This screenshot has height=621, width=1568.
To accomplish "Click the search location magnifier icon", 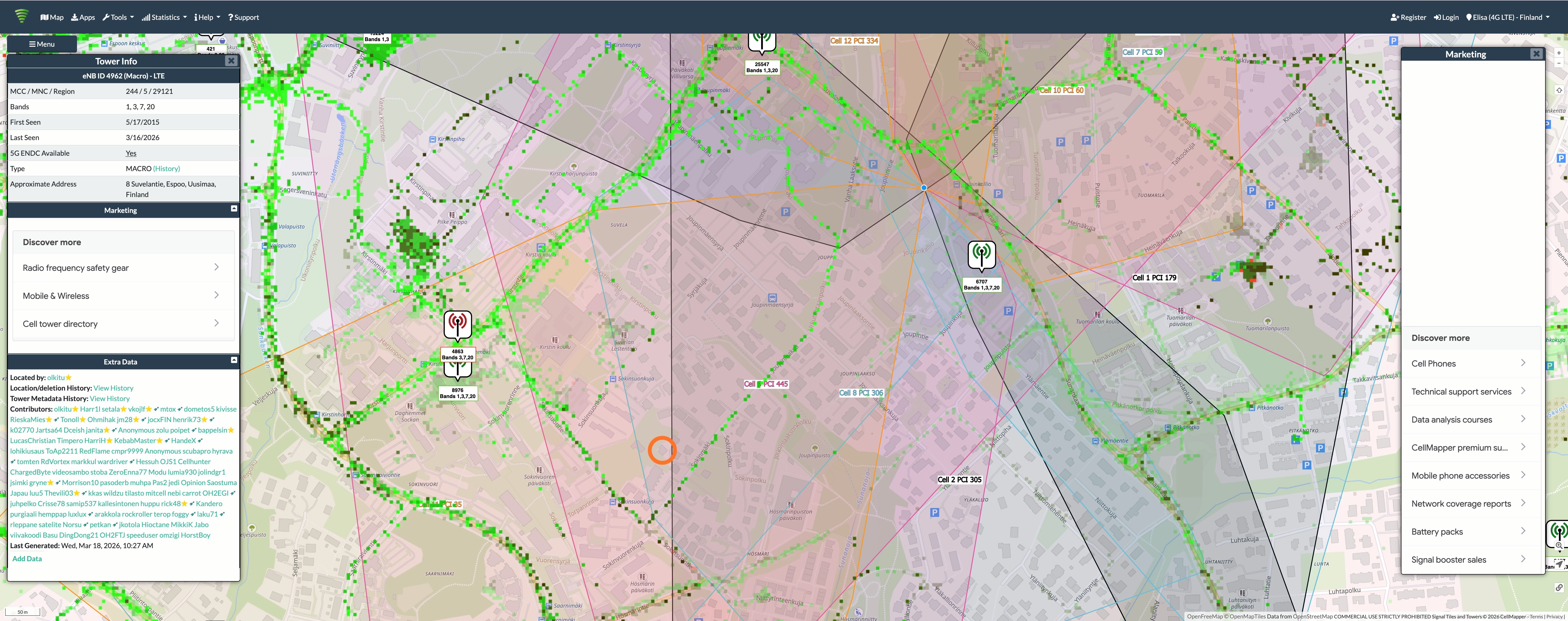I will click(x=1559, y=546).
